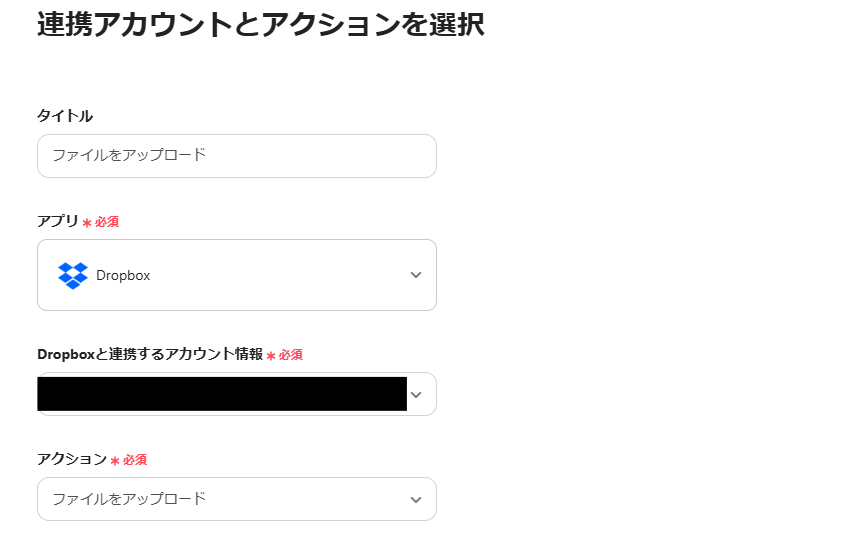Click the タイトル field label
This screenshot has width=850, height=543.
[x=65, y=116]
